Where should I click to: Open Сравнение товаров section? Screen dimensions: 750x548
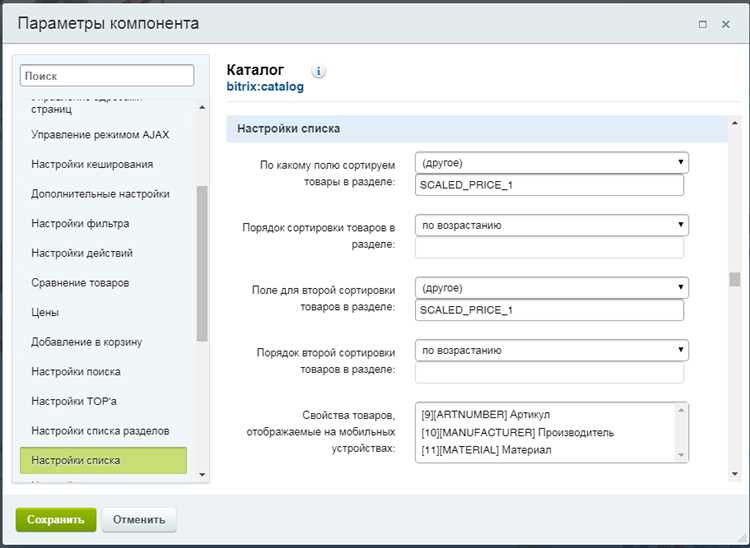click(x=80, y=283)
